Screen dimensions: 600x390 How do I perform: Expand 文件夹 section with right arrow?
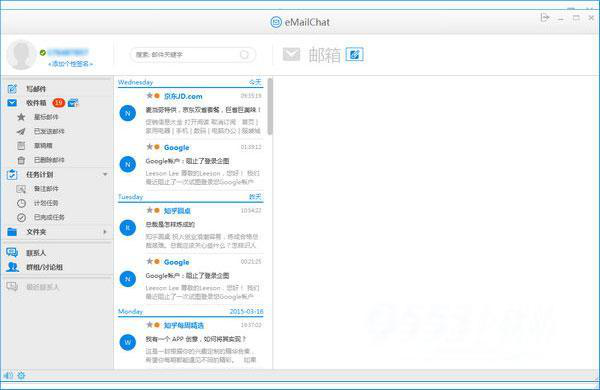pos(105,232)
